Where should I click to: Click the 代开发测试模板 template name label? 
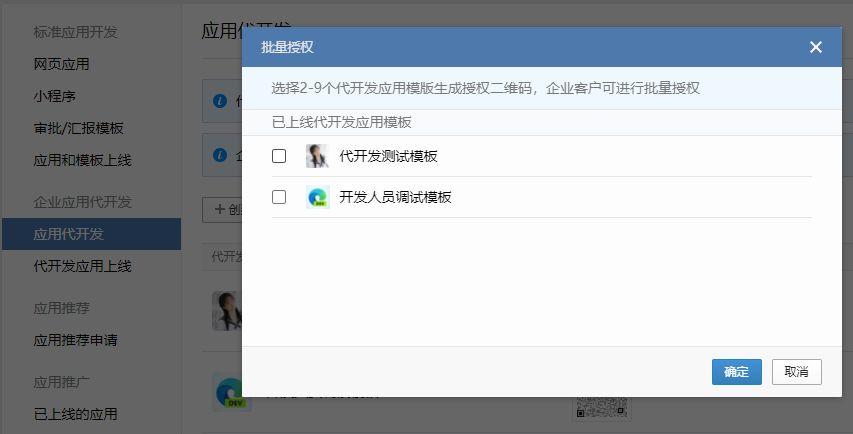point(388,156)
